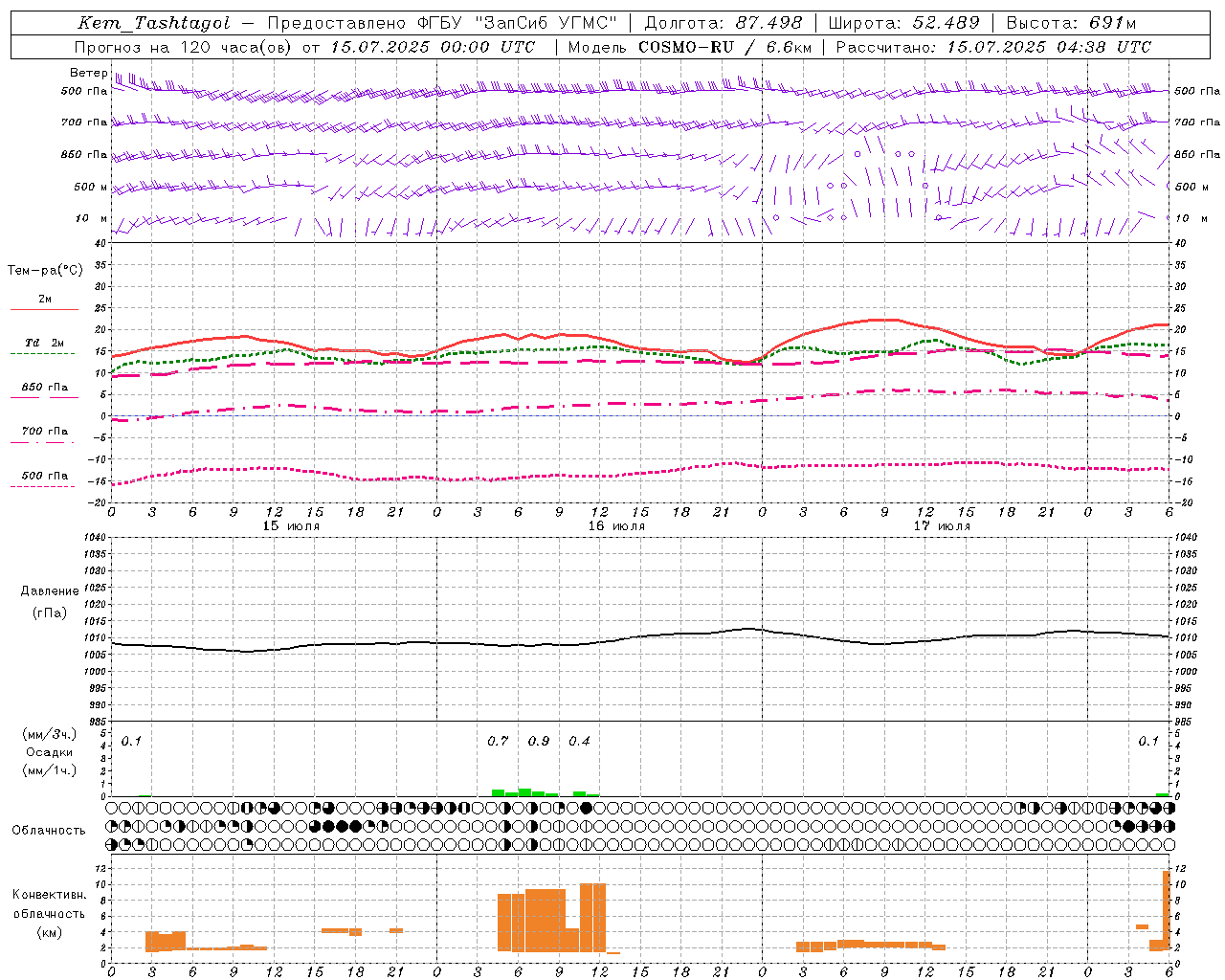Click the solid 2м line sample in the temperature legend
Screen dimensions: 1225x980
point(44,310)
